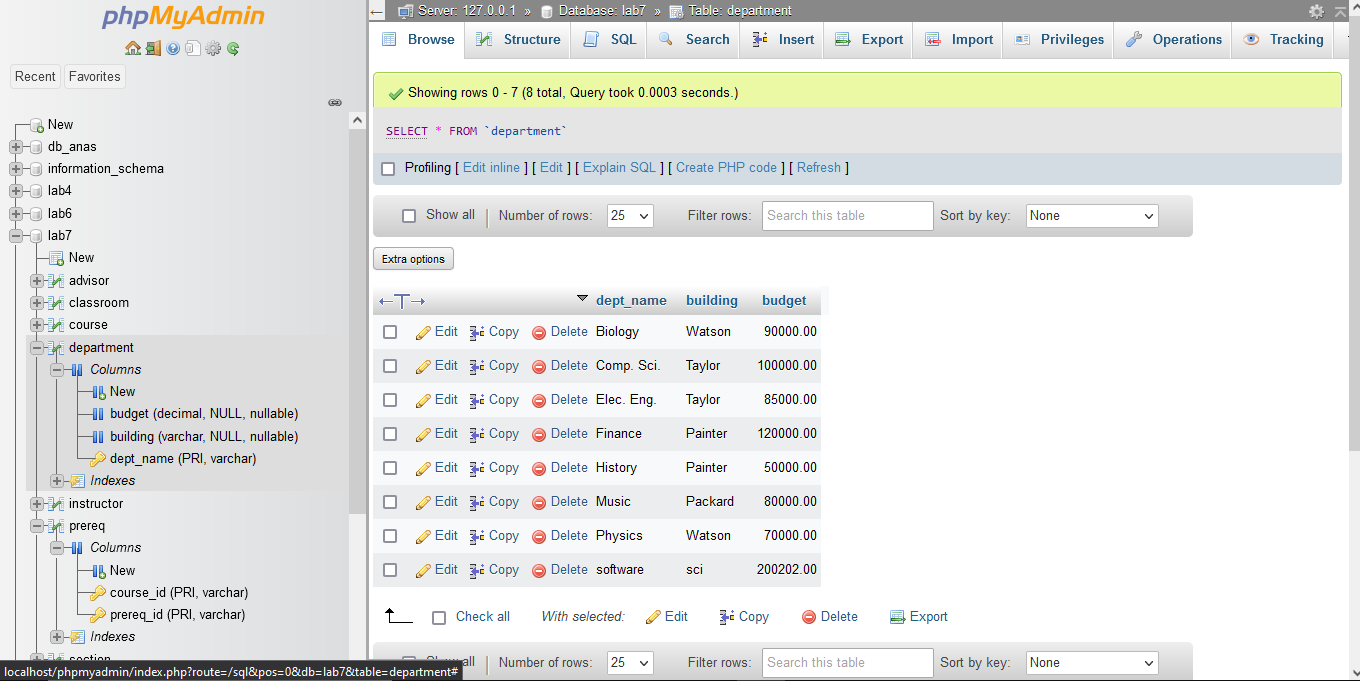
Task: Click the pencil Edit icon for Music row
Action: click(423, 502)
